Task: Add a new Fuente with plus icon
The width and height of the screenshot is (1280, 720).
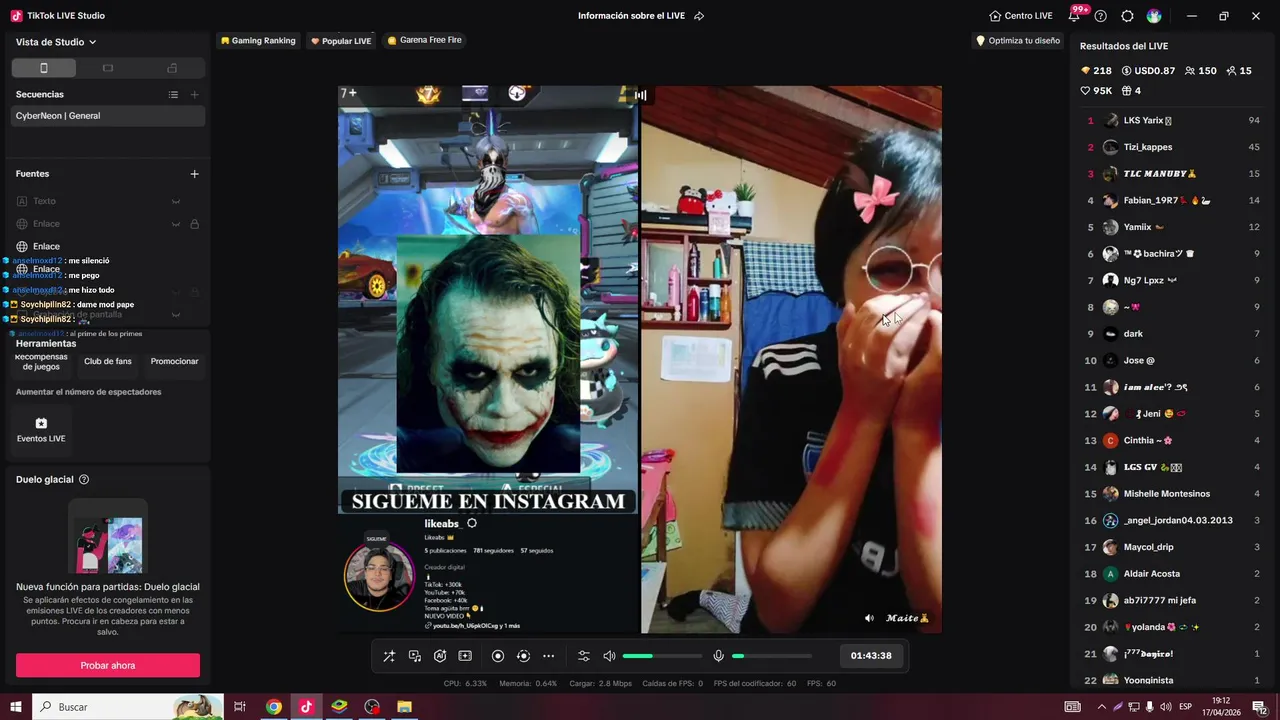Action: coord(195,174)
